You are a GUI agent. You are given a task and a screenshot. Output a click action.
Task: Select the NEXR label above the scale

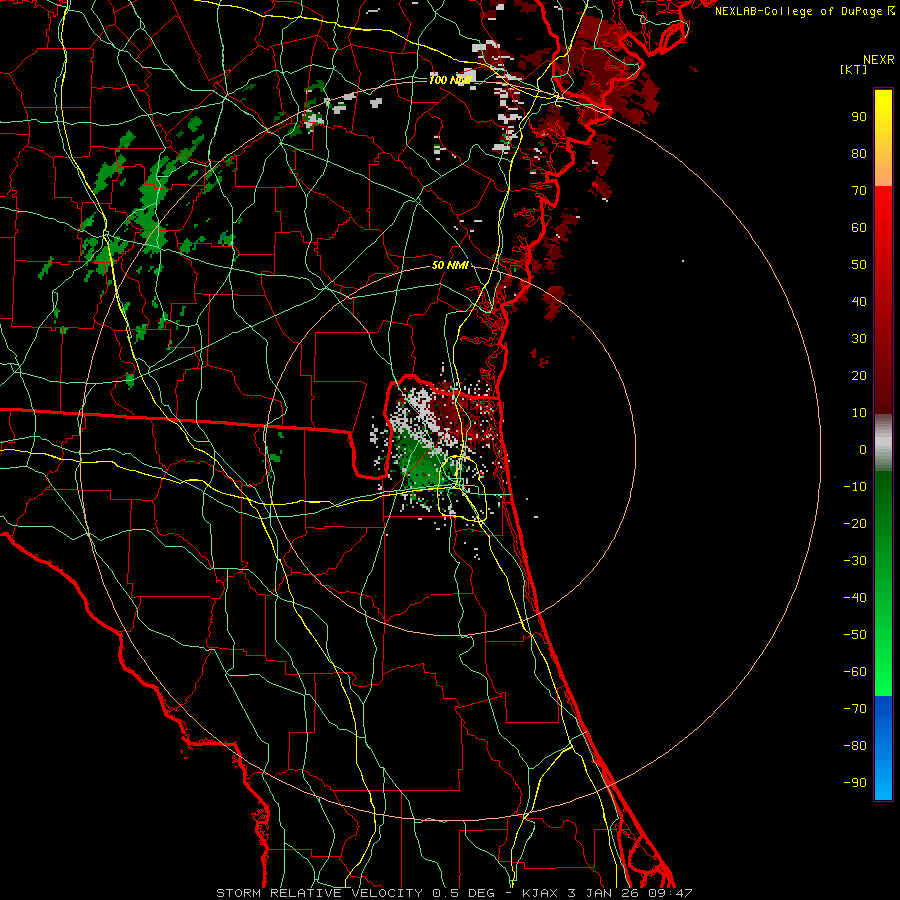click(x=878, y=60)
